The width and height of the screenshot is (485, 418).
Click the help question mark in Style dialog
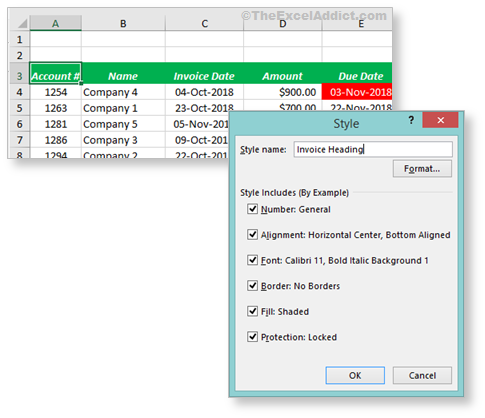pos(411,120)
